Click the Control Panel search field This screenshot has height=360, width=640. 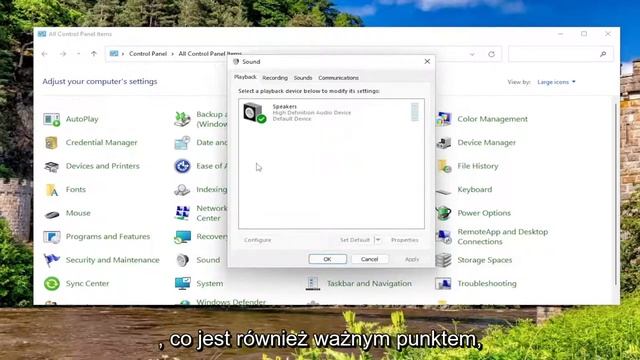(560, 54)
